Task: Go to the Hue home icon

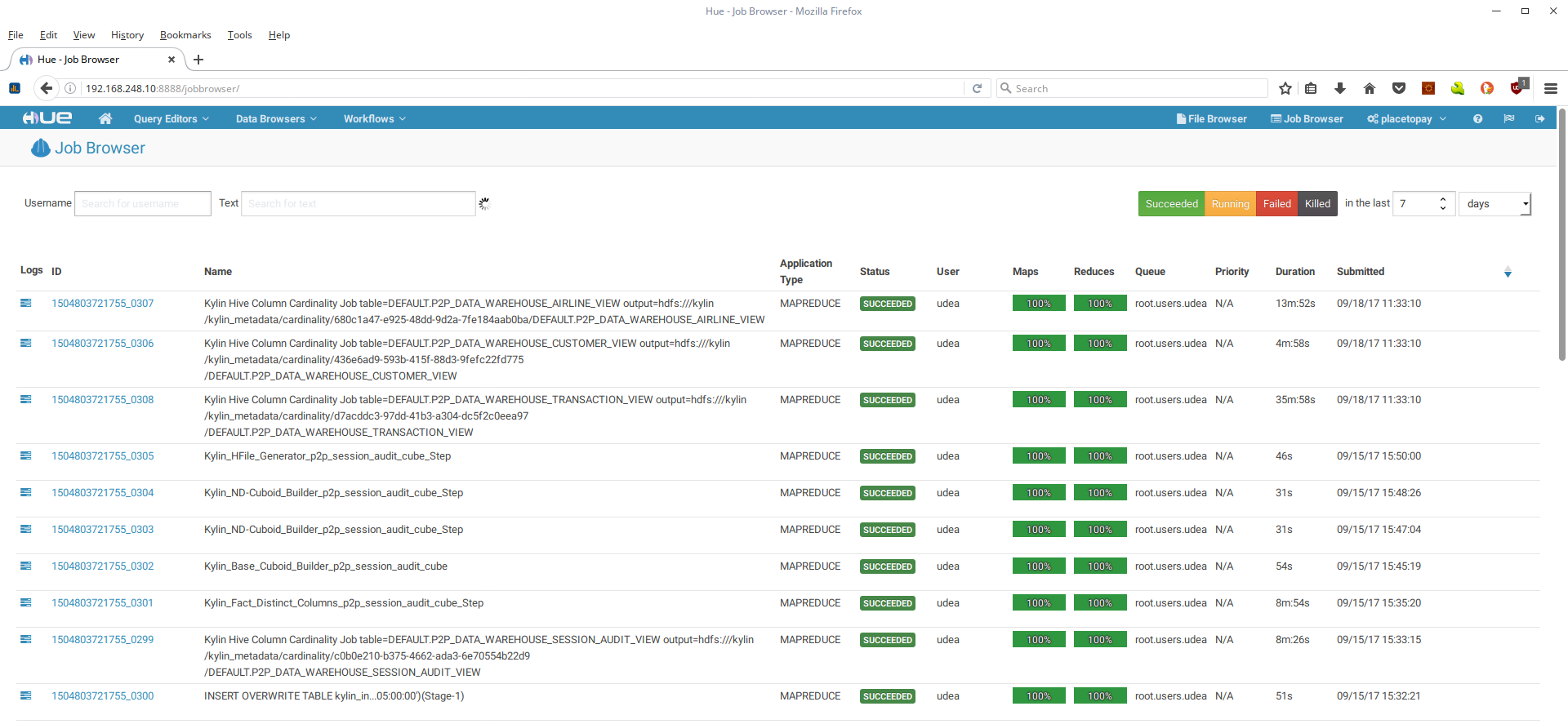Action: click(x=105, y=118)
